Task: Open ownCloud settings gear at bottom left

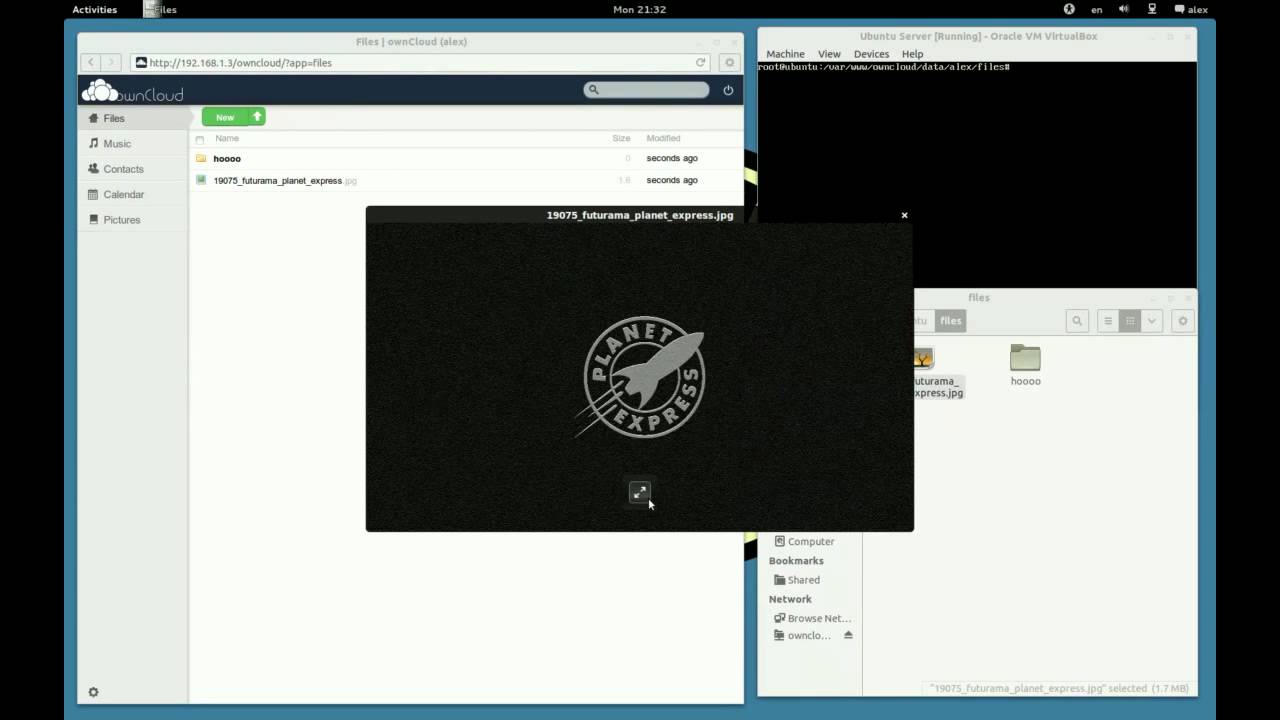Action: click(93, 692)
